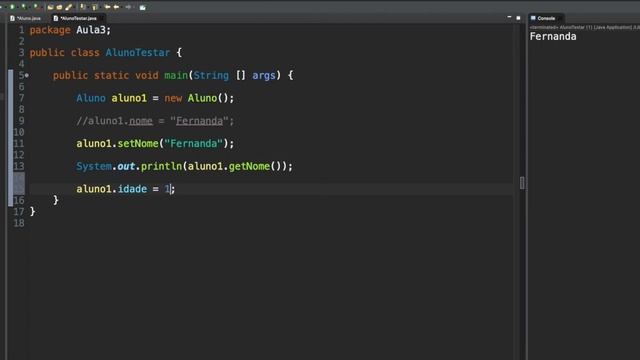
Task: Click 'String' parameter type on line 5
Action: (211, 76)
